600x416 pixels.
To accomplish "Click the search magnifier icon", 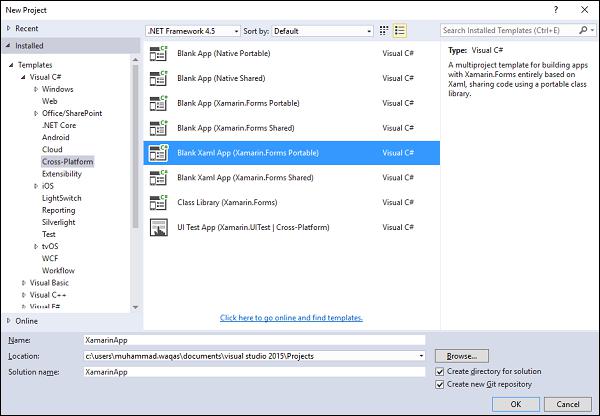I will click(x=583, y=30).
